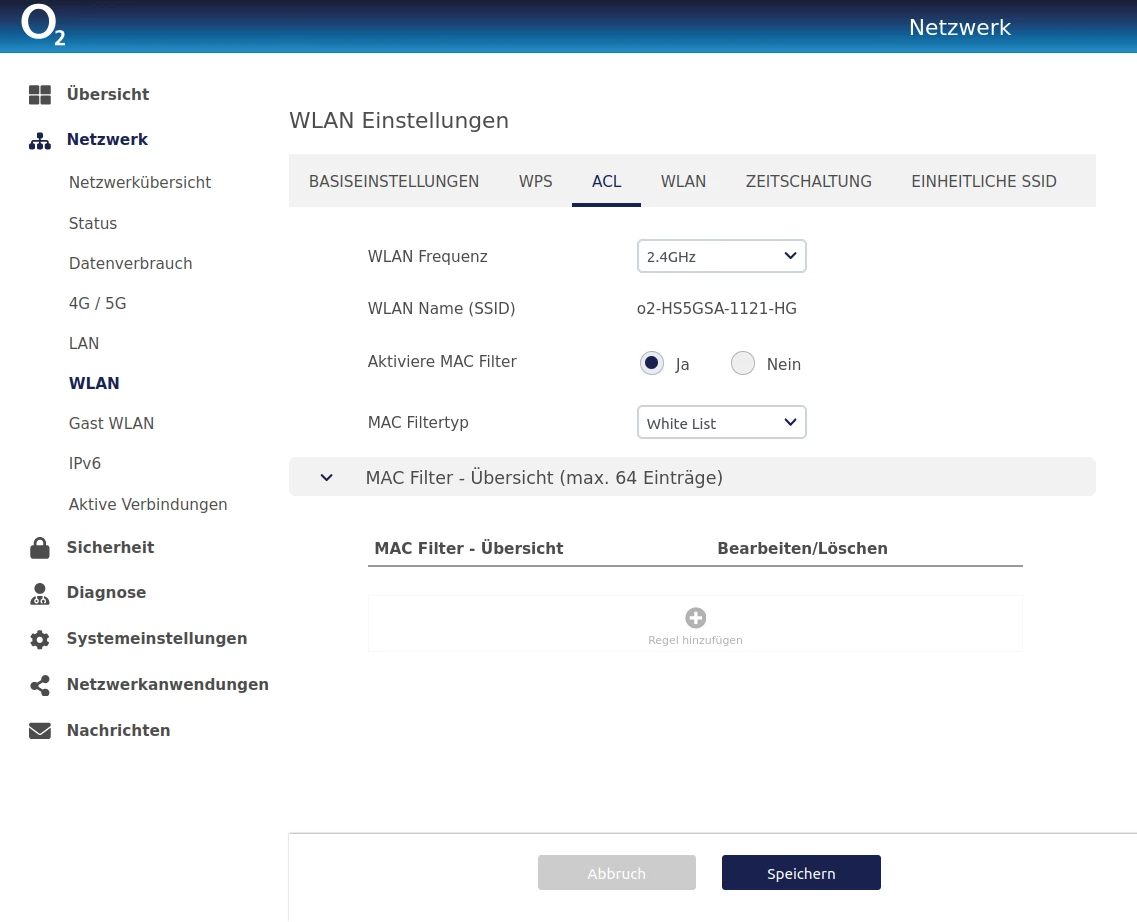The image size is (1137, 922).
Task: Collapse the MAC Filter - Übersicht section chevron
Action: [x=326, y=478]
